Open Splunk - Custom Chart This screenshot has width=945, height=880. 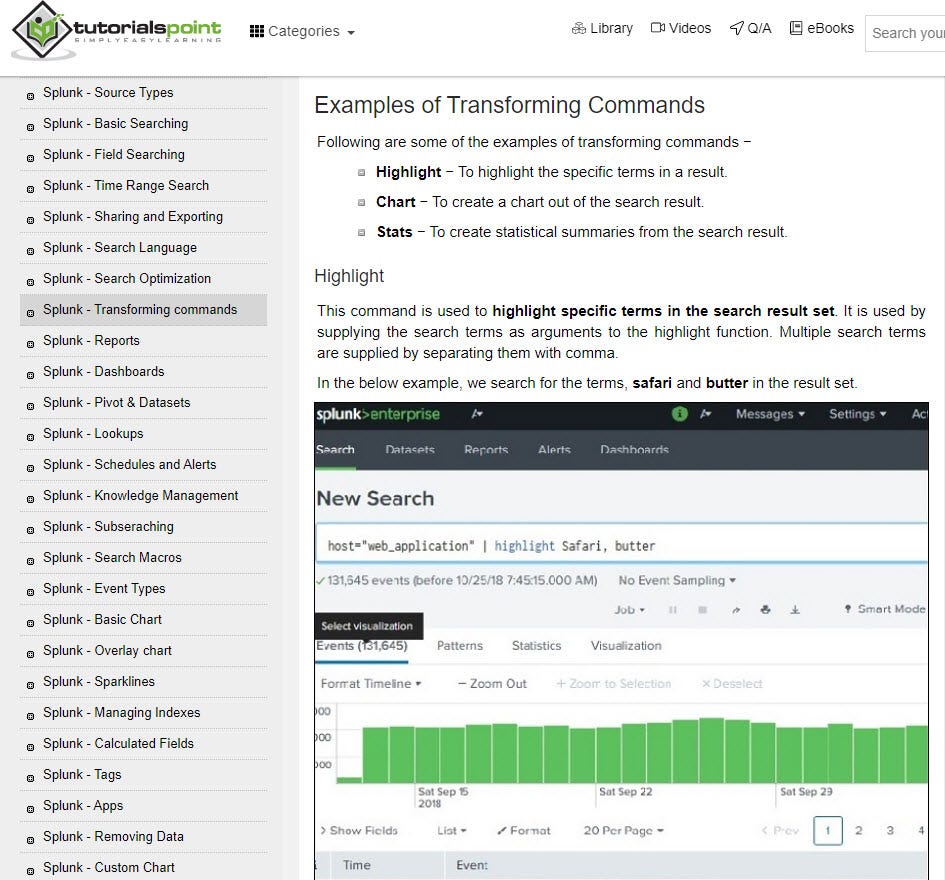[x=108, y=868]
